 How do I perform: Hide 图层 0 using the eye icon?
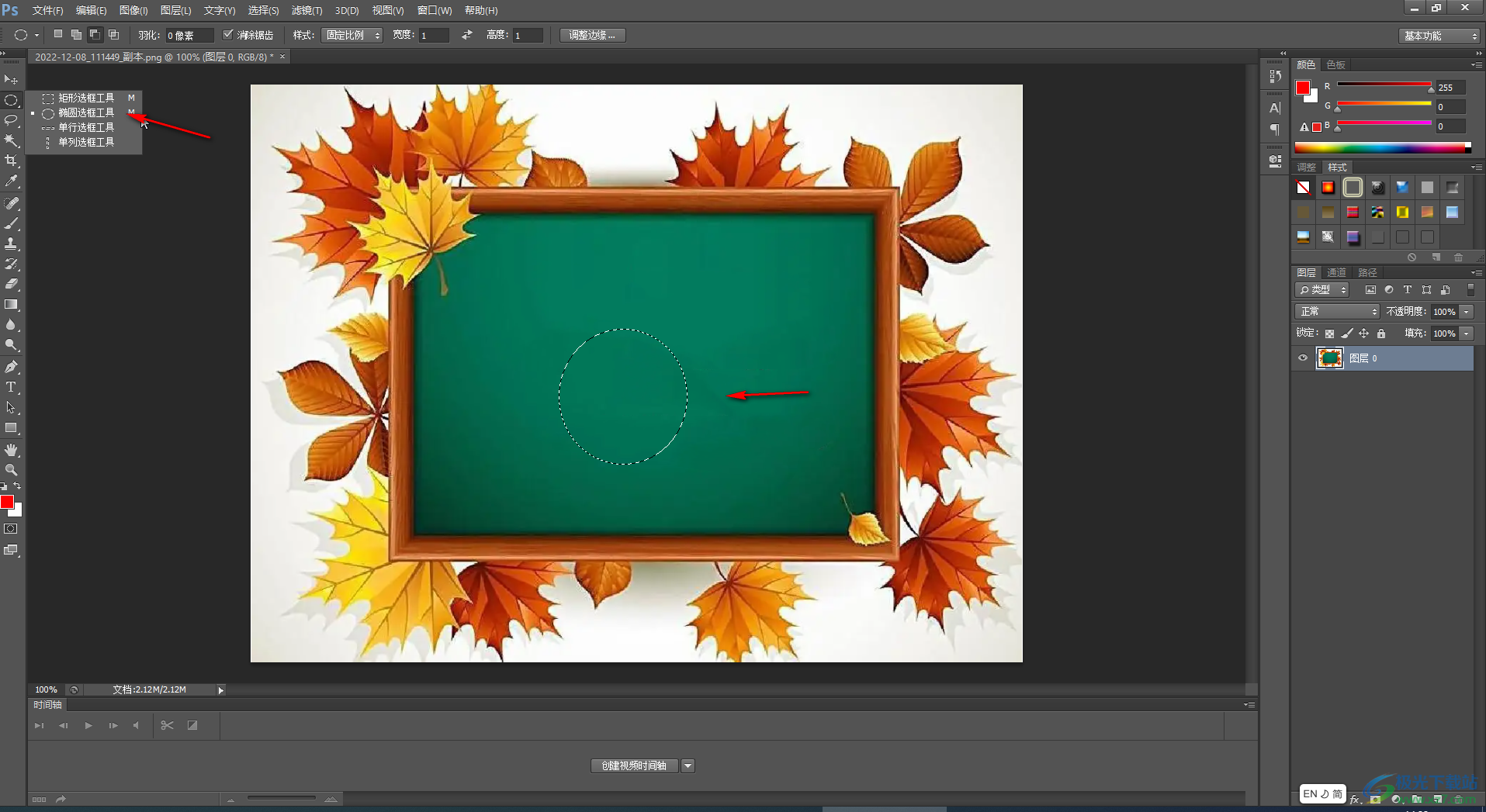point(1303,358)
